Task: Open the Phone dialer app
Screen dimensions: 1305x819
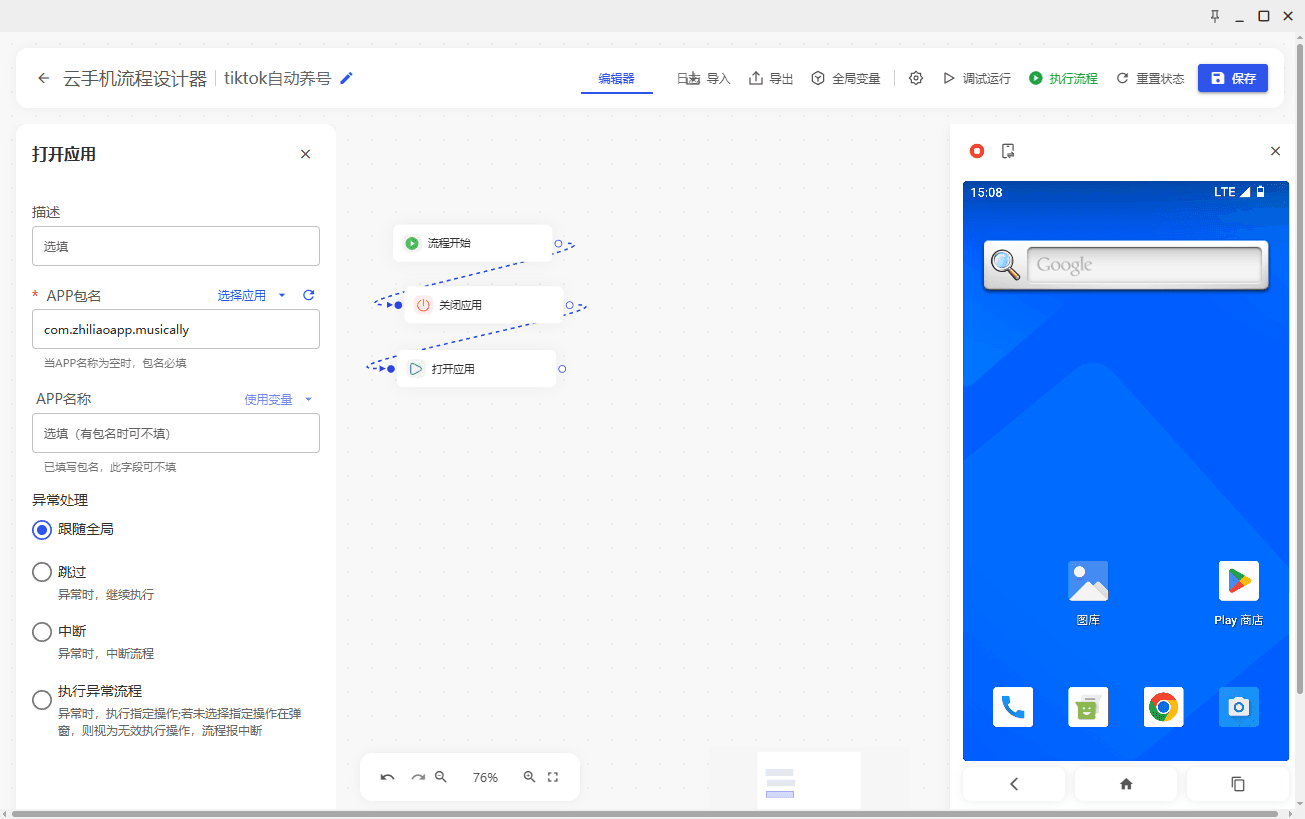Action: [x=1013, y=707]
